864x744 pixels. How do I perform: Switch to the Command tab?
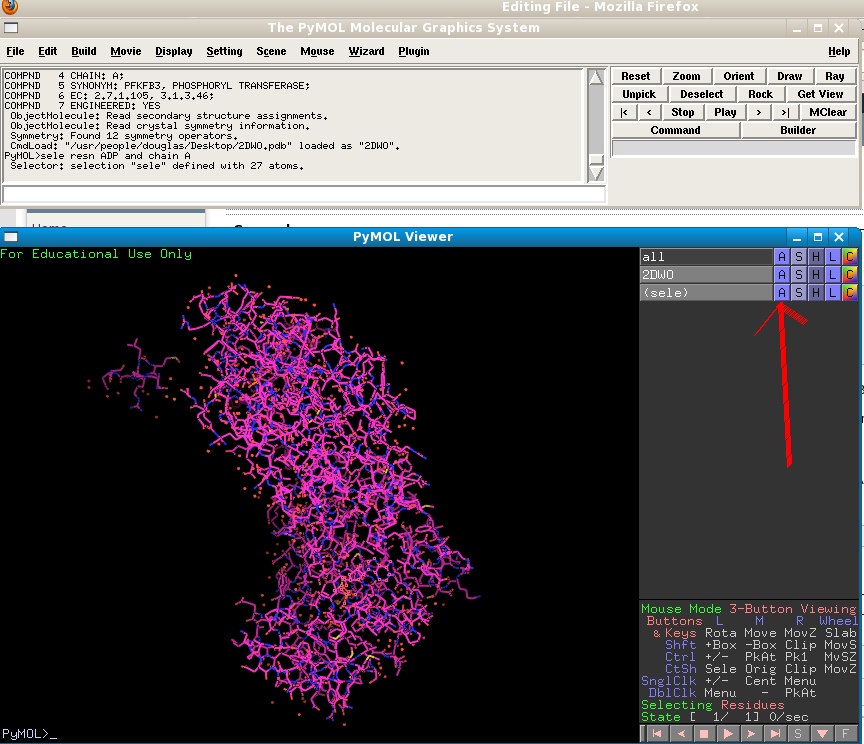pyautogui.click(x=676, y=131)
